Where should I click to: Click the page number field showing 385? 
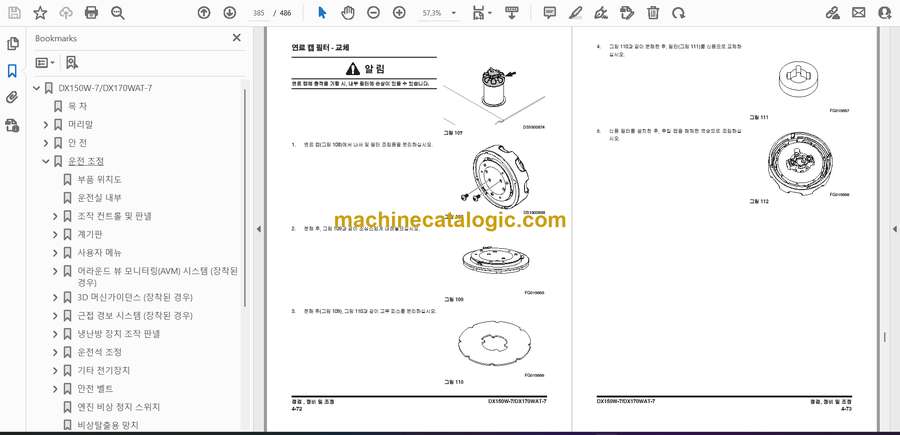point(259,13)
